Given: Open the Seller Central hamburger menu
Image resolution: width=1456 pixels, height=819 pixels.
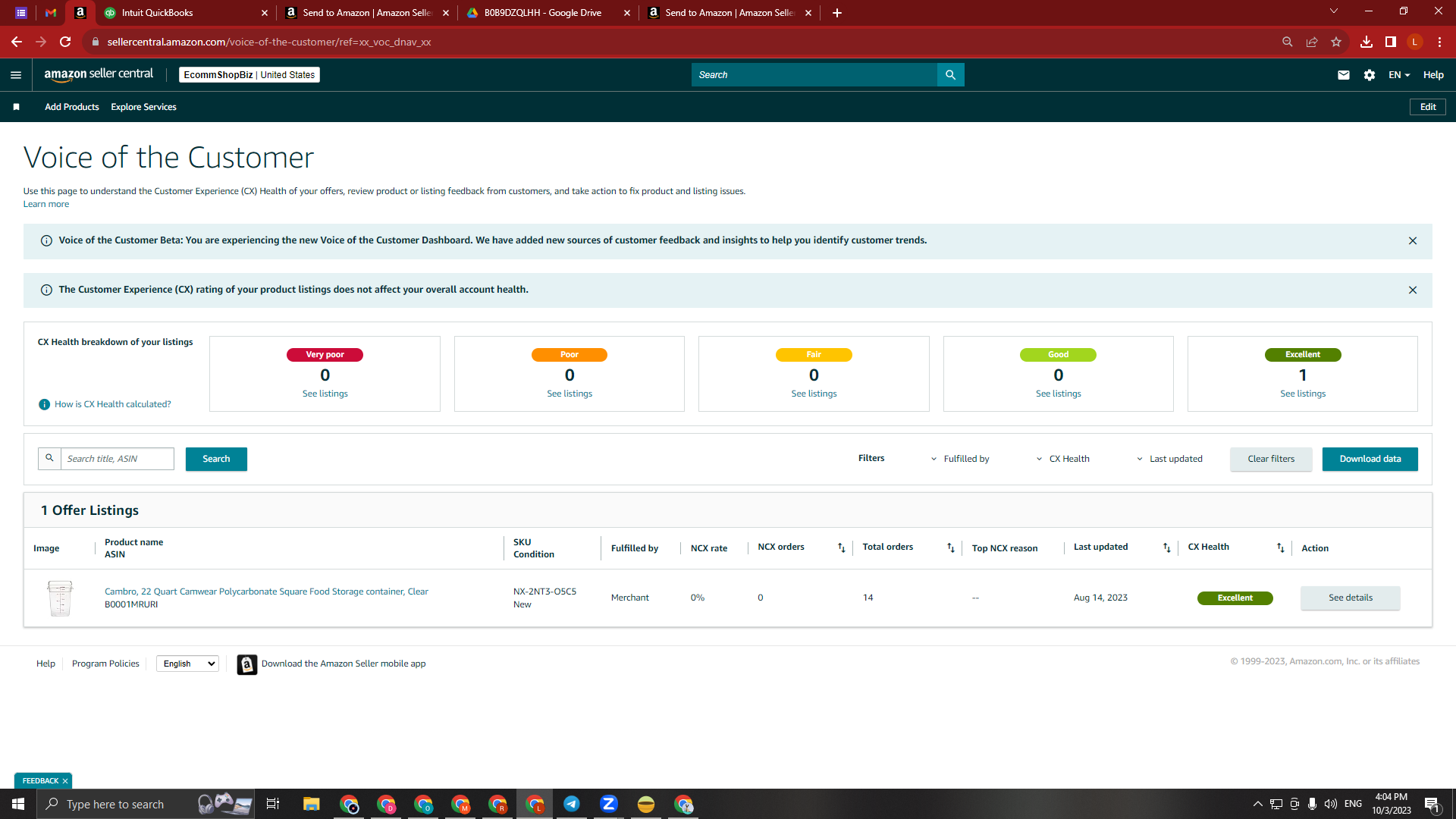Looking at the screenshot, I should point(16,75).
